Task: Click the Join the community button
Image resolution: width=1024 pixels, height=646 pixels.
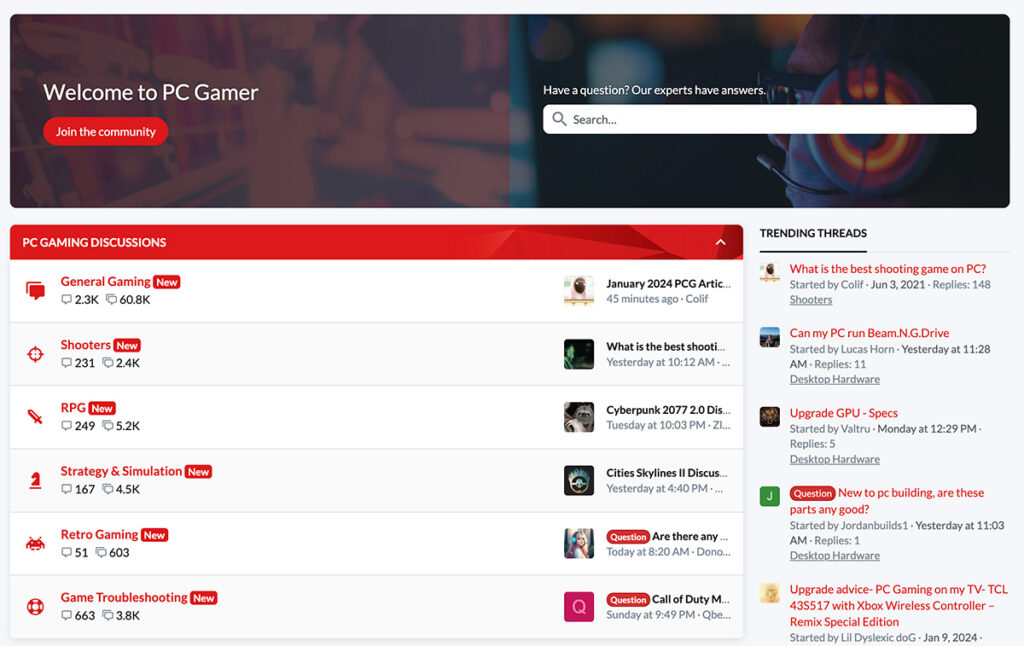Action: (106, 131)
